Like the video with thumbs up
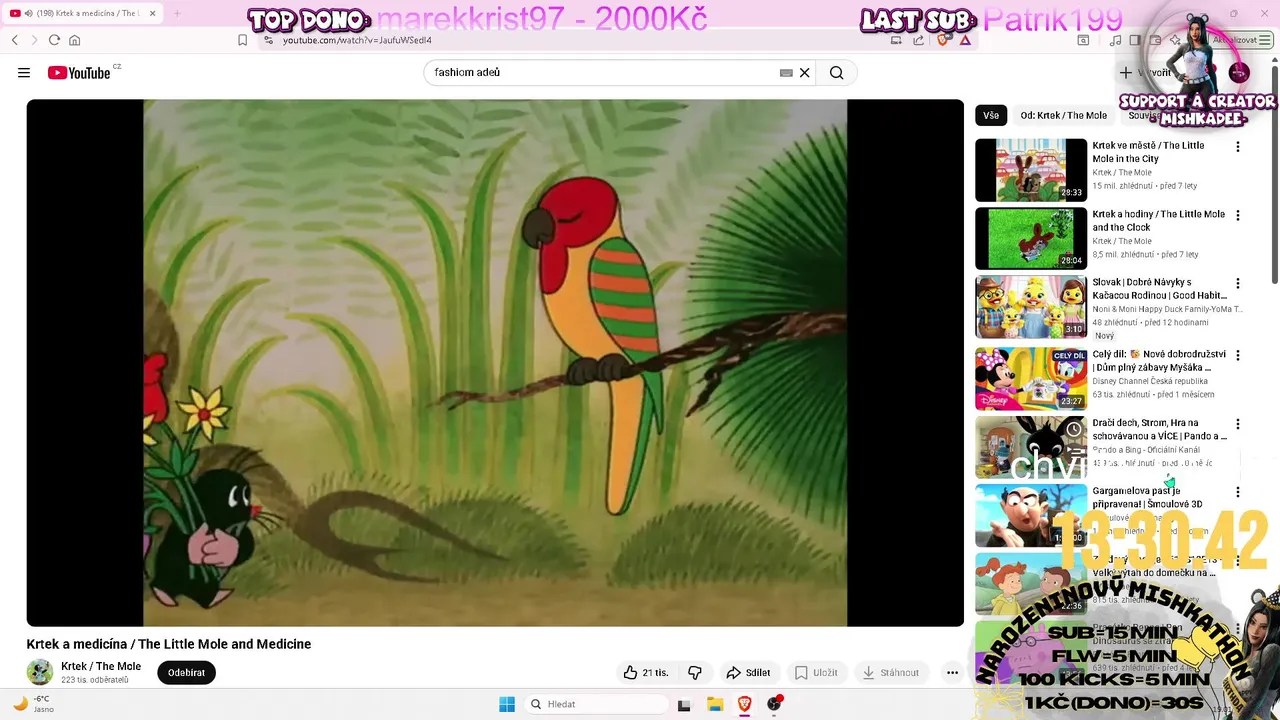Screen dimensions: 1280x720 (645, 673)
